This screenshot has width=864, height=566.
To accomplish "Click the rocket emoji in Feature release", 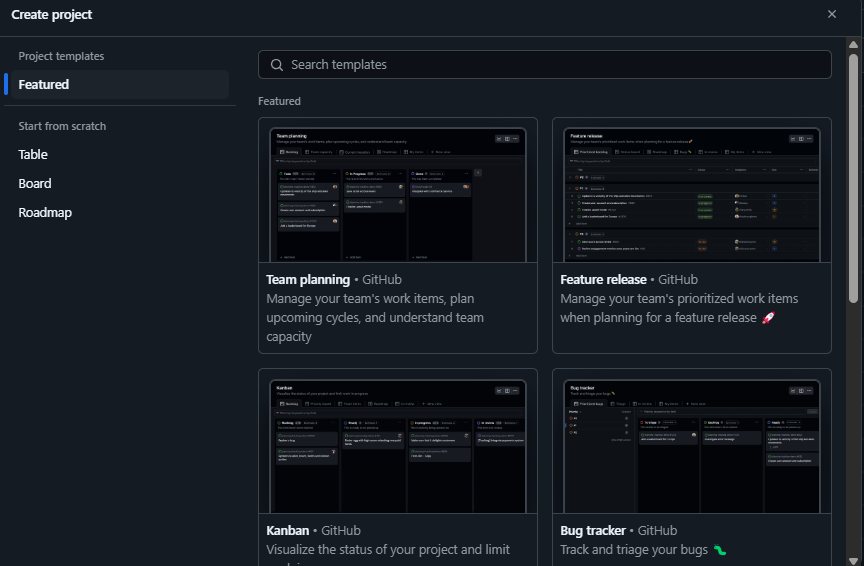I will (x=769, y=318).
